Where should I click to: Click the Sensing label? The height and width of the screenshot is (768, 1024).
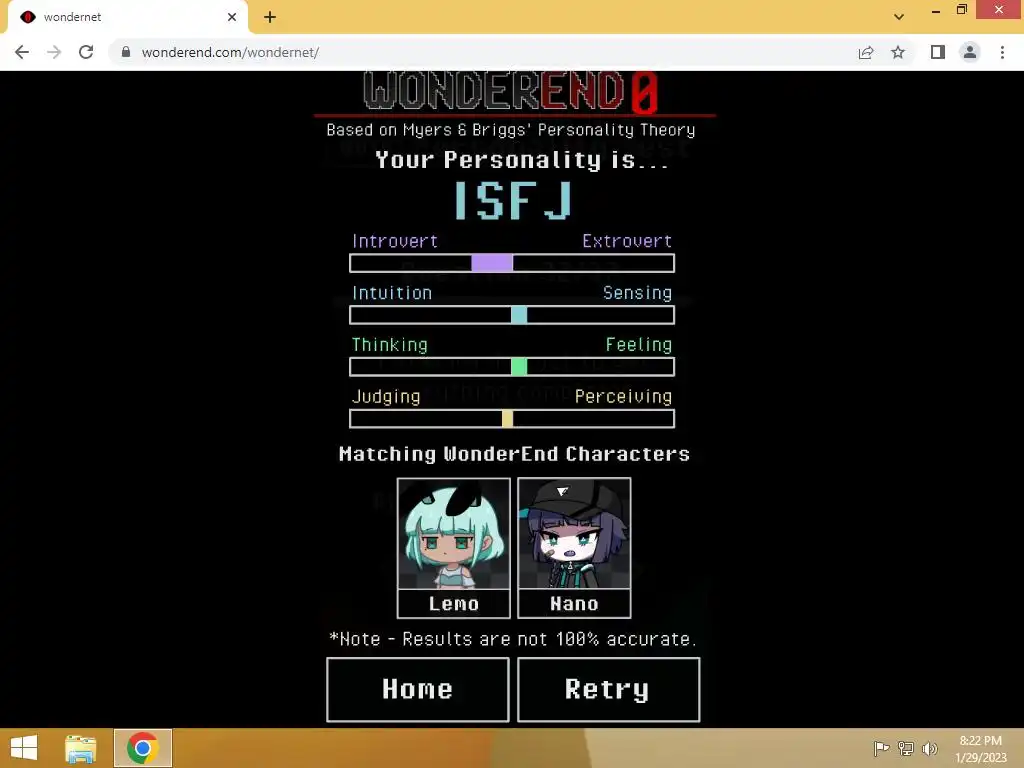(637, 293)
